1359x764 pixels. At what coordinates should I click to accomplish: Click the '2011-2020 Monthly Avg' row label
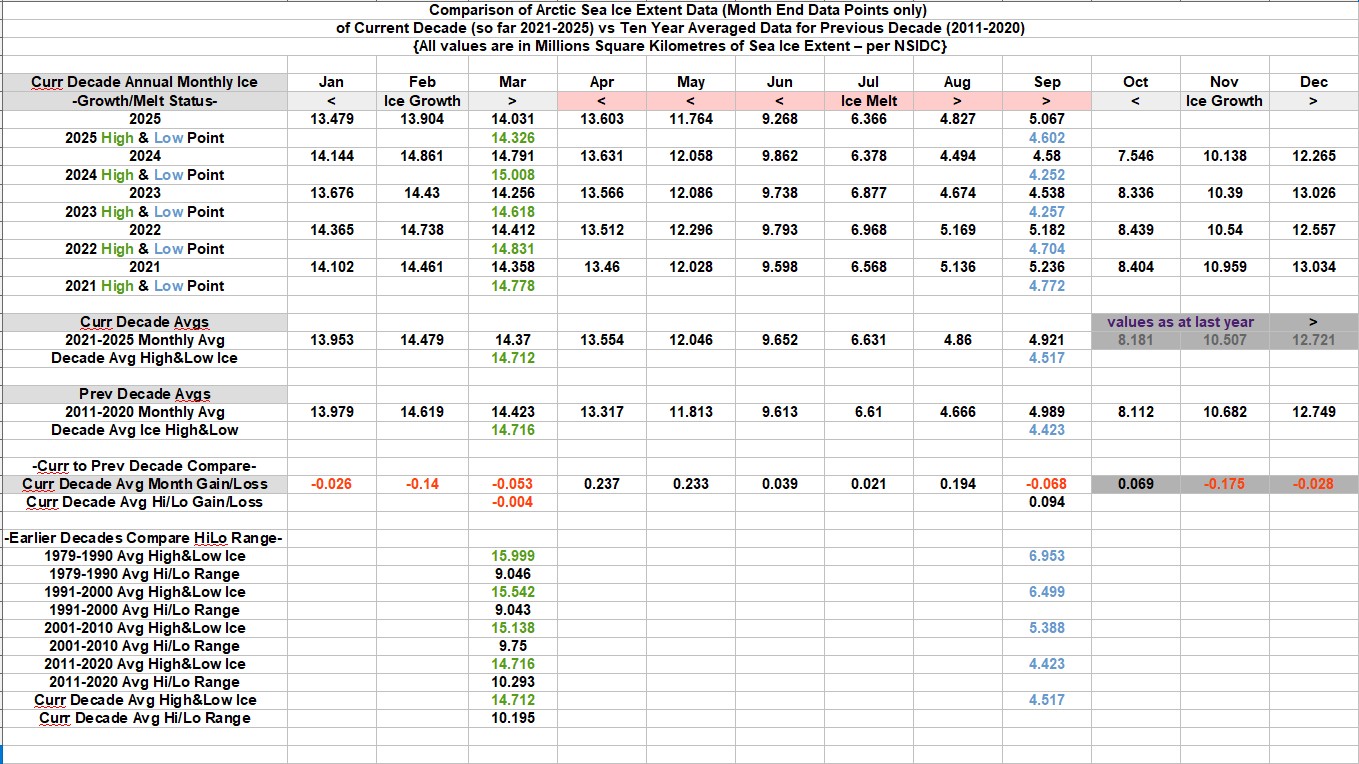point(144,412)
